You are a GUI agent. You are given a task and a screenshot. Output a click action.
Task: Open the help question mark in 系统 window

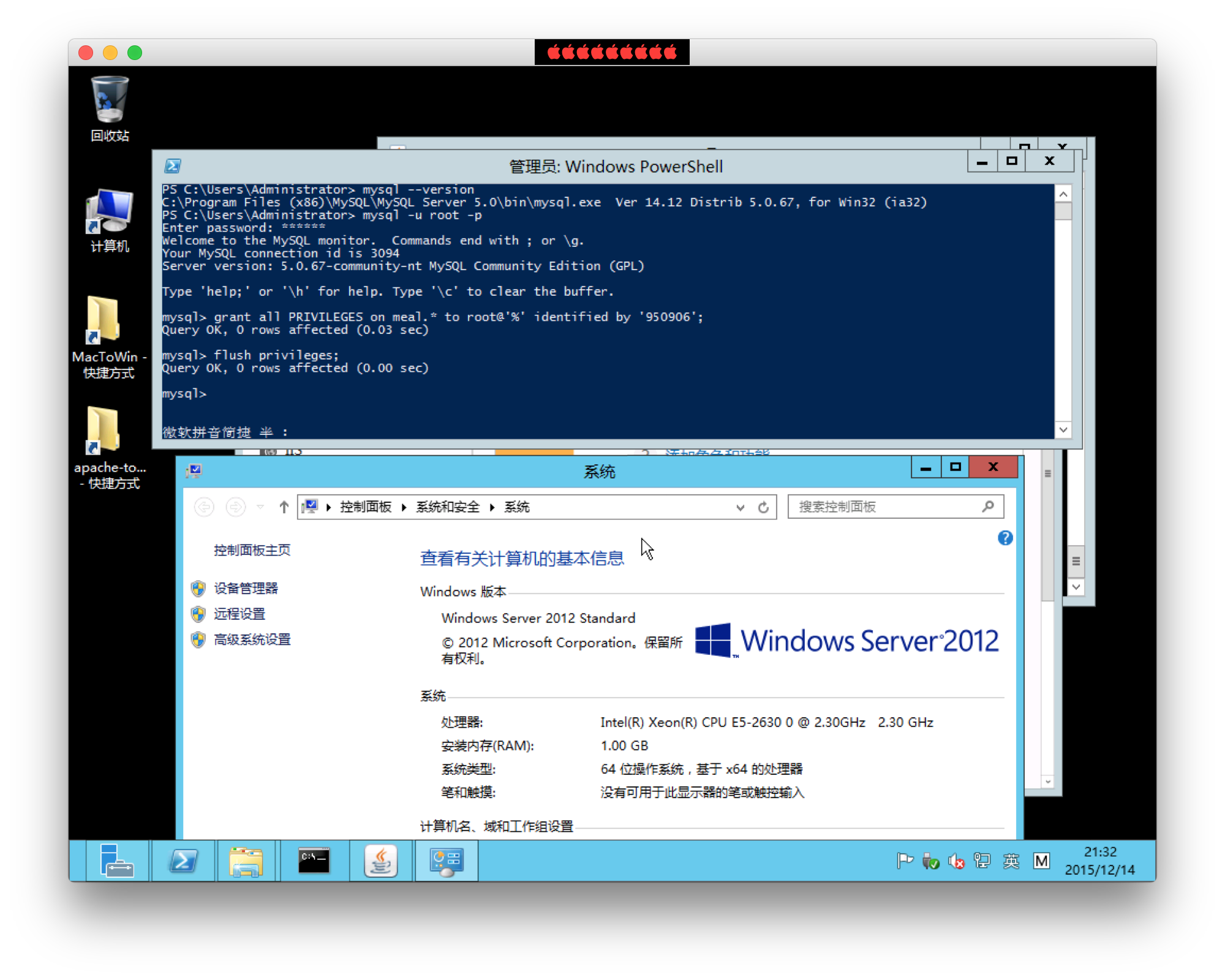coord(1005,538)
